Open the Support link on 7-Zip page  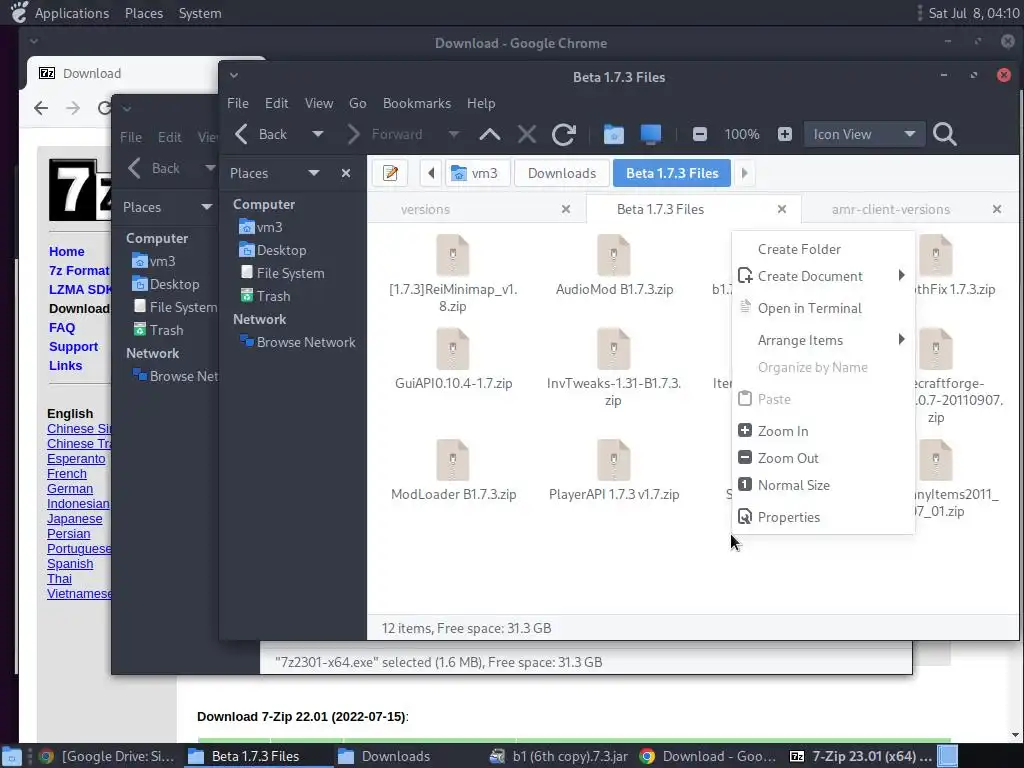point(73,347)
